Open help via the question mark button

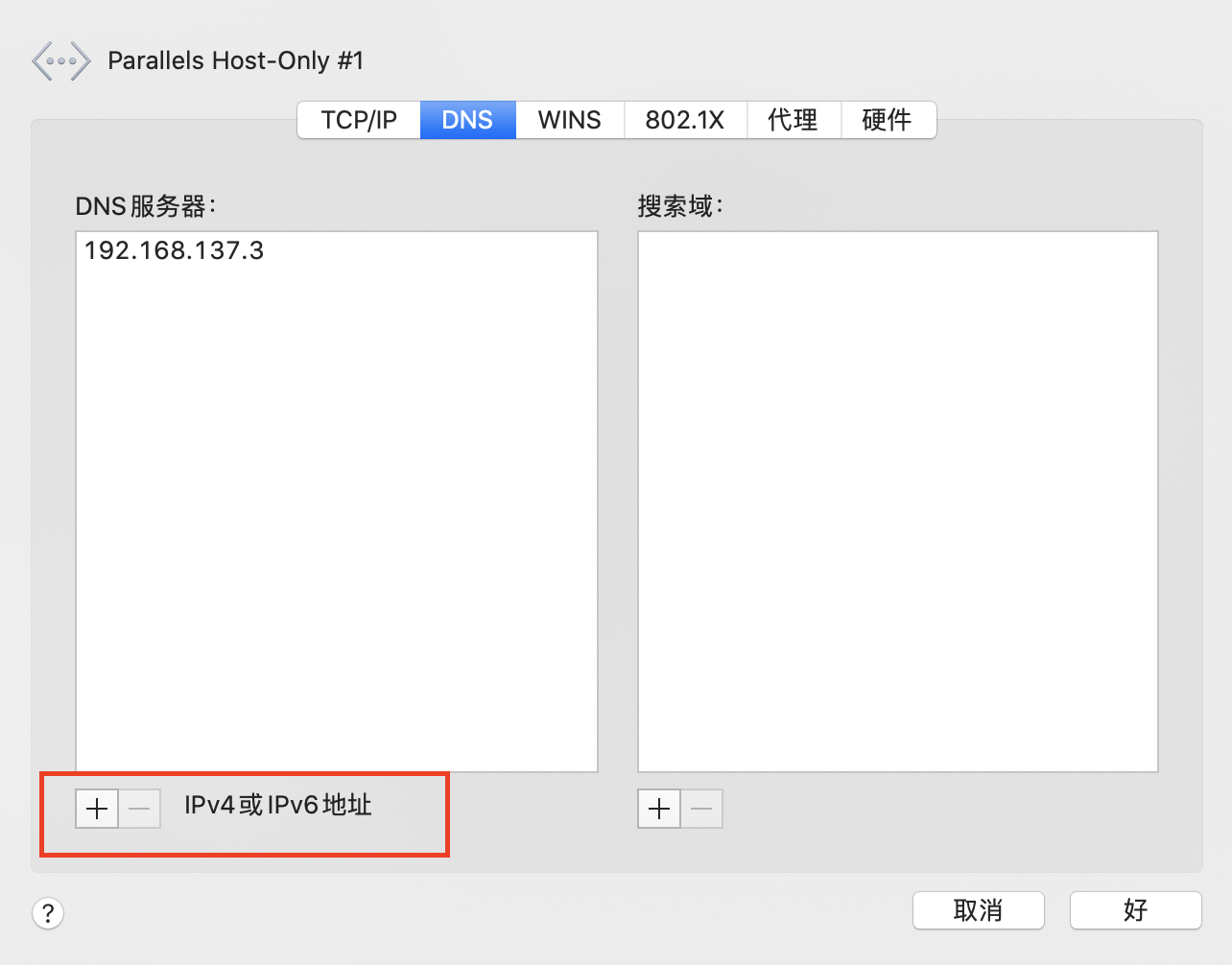48,913
